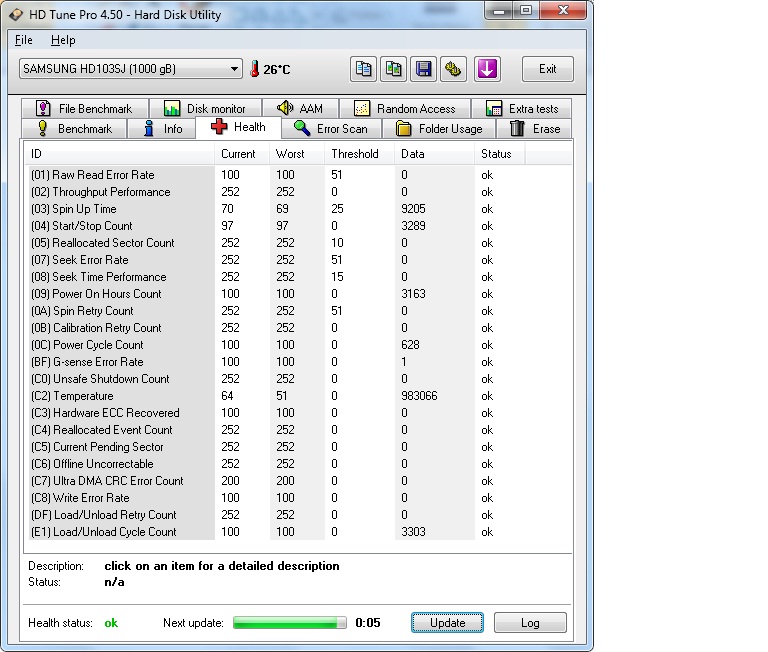Open the options gear icon
The width and height of the screenshot is (768, 652).
point(453,69)
